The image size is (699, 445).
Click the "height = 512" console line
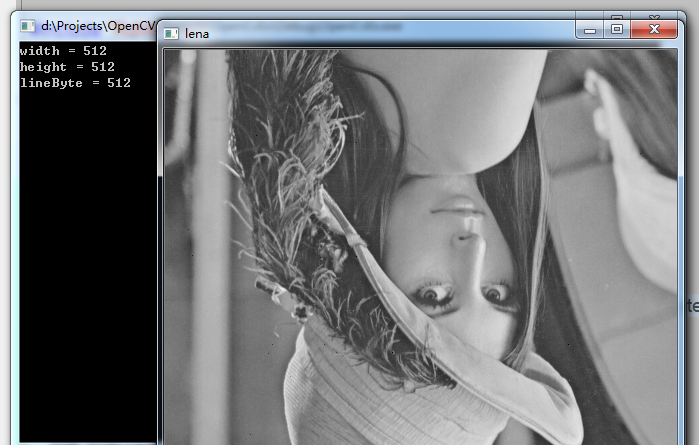click(x=67, y=67)
